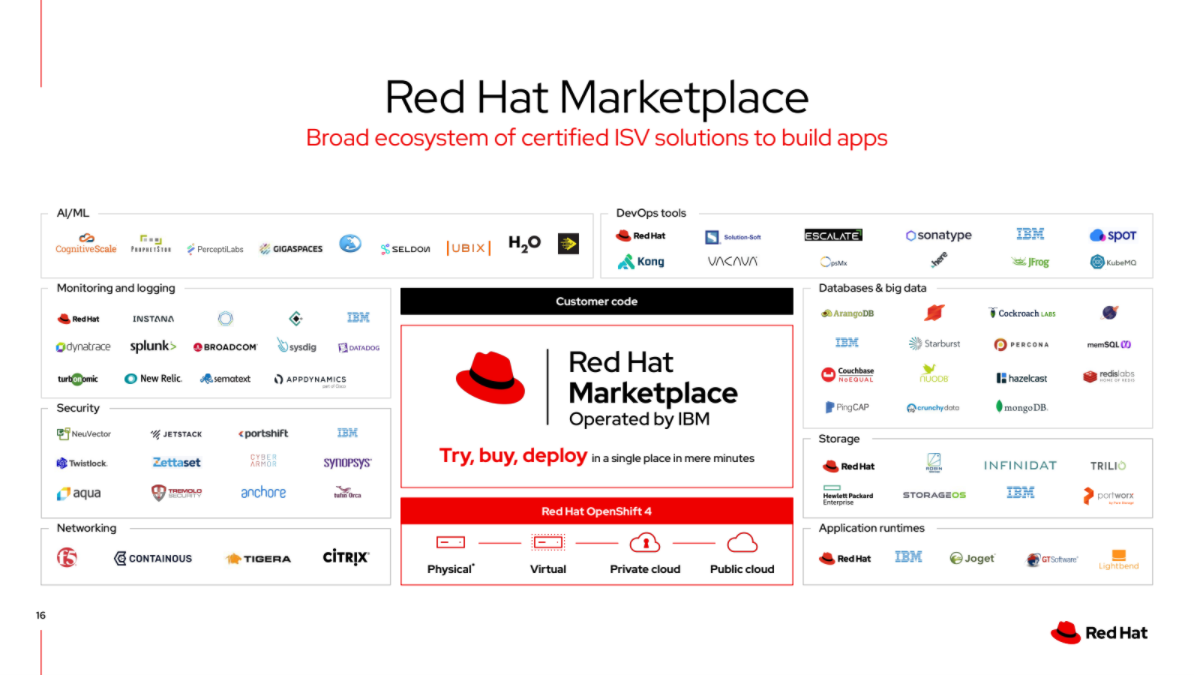Select the PerceptiLabs logo

(x=215, y=249)
